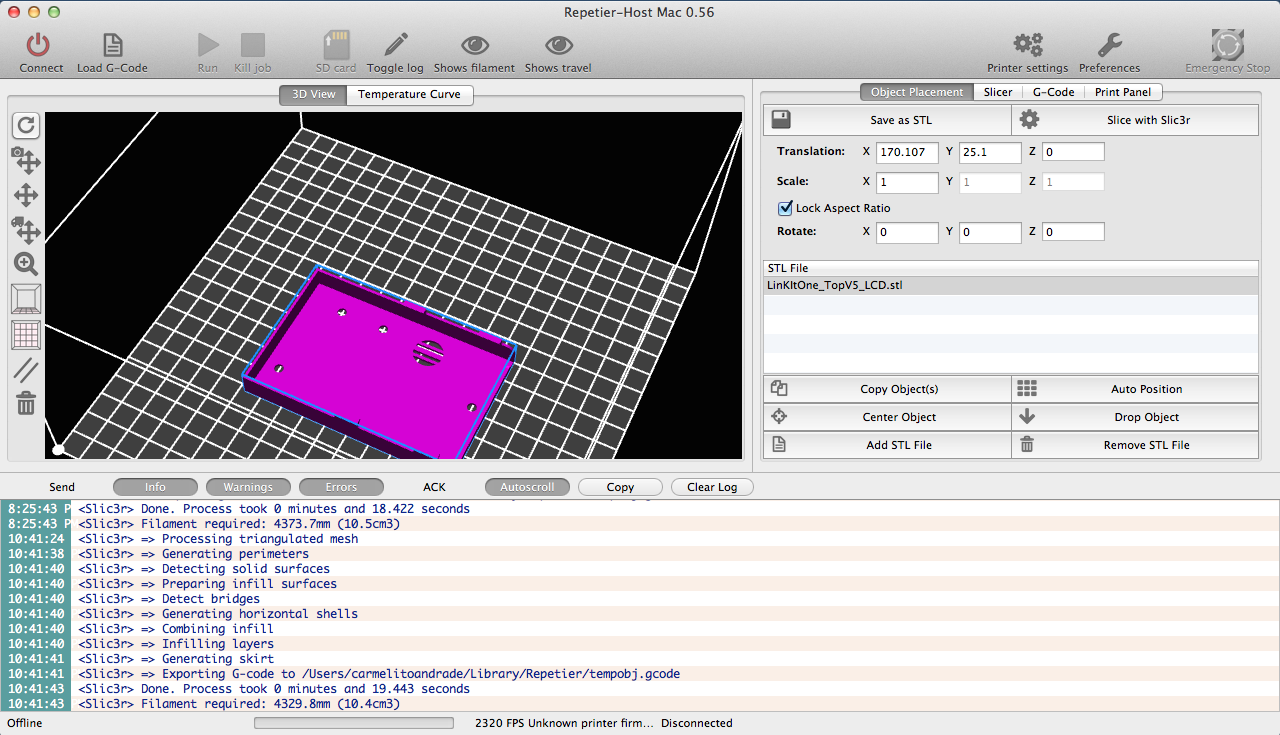
Task: Click the Kill job stop icon
Action: [x=252, y=45]
